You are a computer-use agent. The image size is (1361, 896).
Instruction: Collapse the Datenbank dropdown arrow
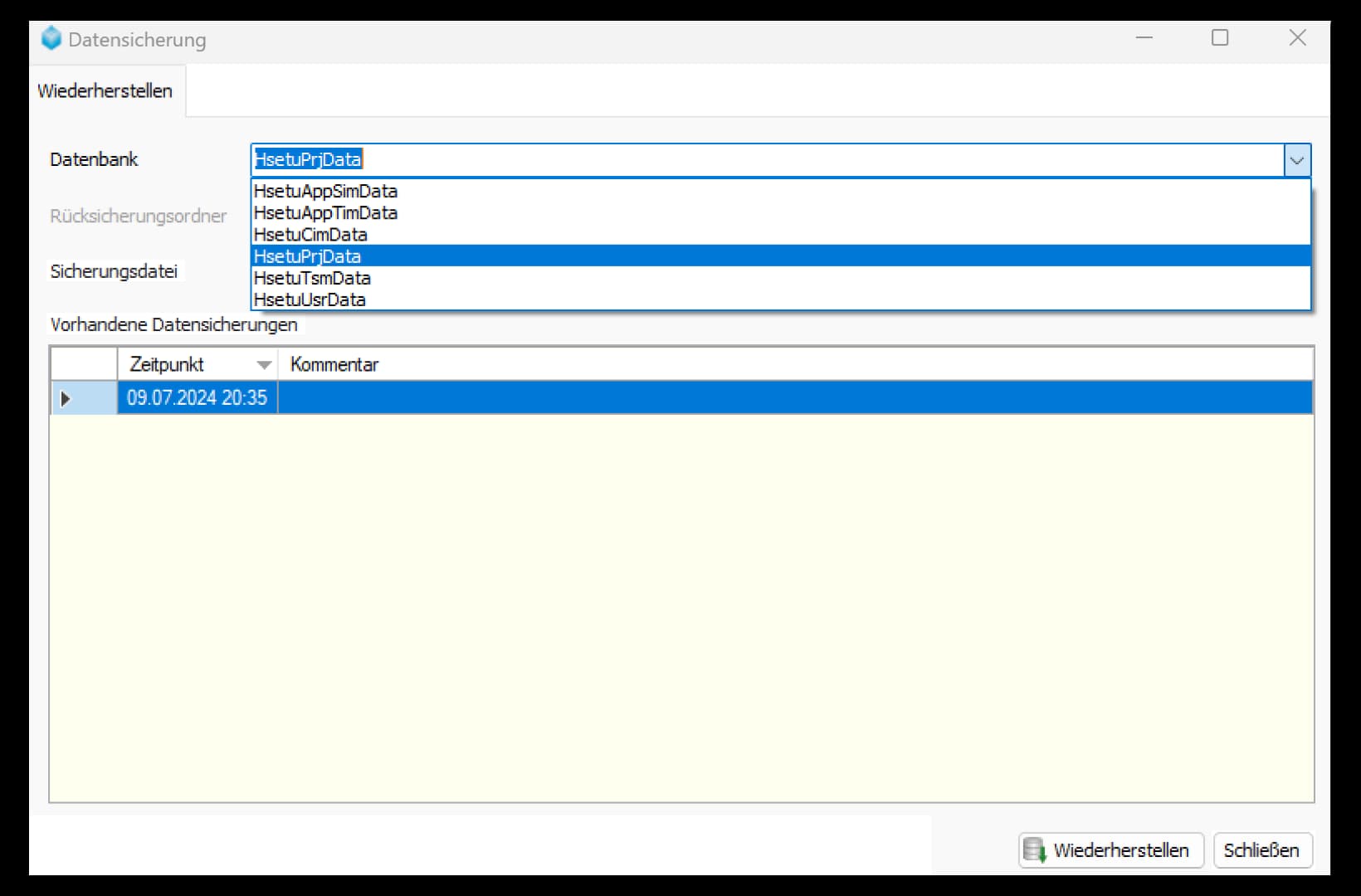pyautogui.click(x=1296, y=160)
